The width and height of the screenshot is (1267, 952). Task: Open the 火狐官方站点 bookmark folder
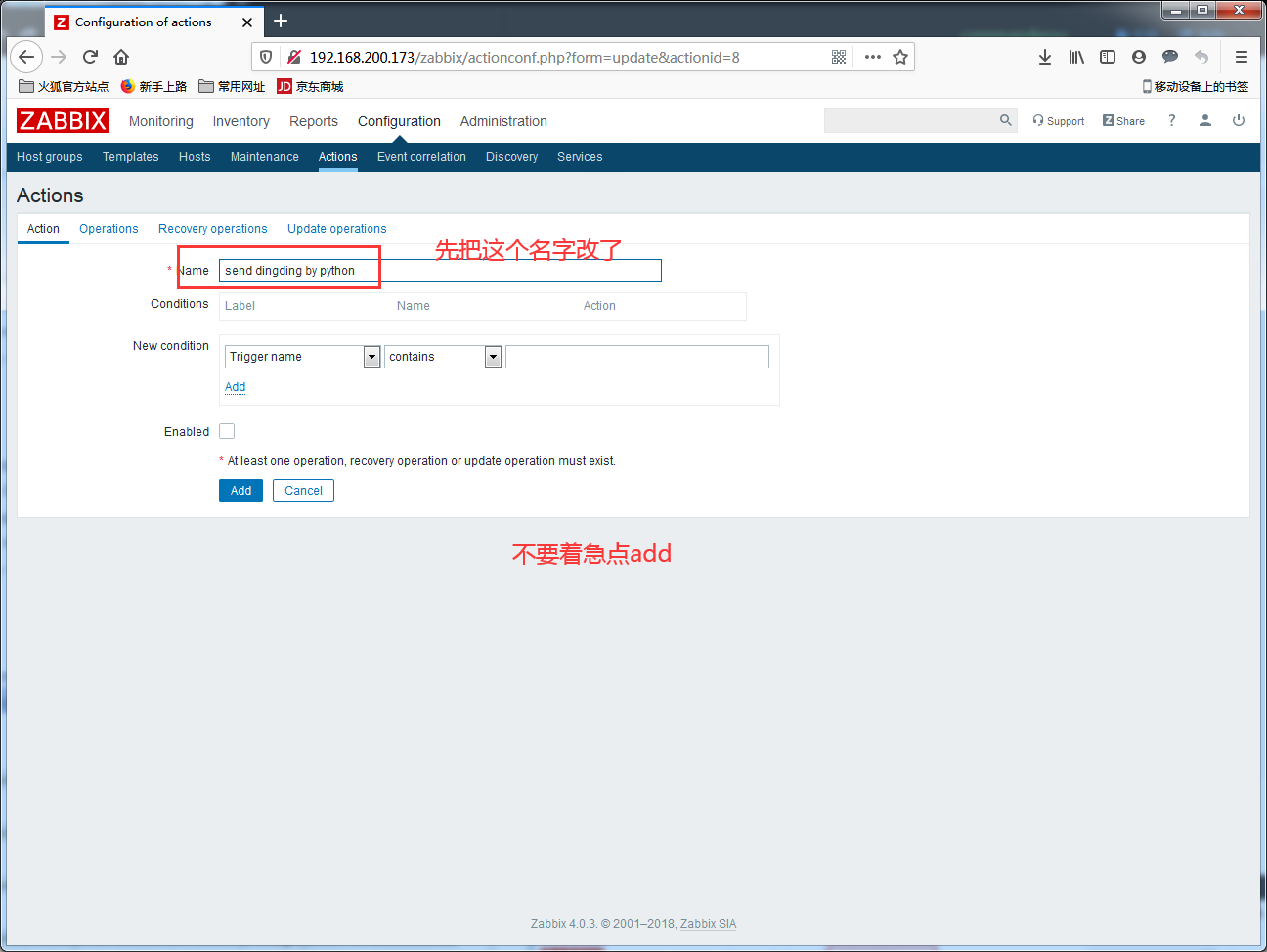pos(64,86)
